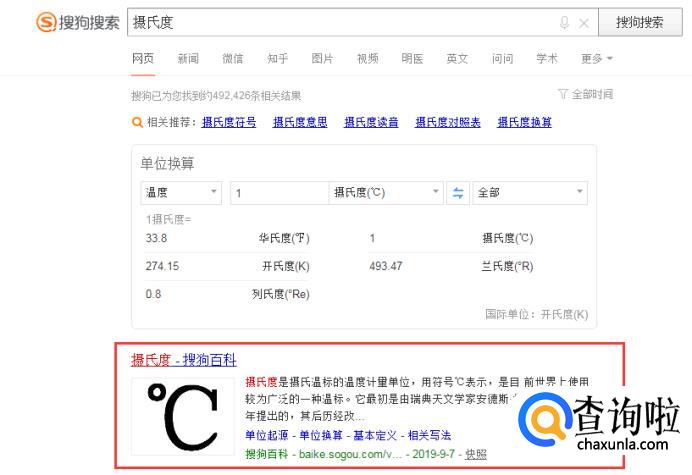Click the 单位换算 widget heading
This screenshot has height=475, width=692.
click(x=167, y=164)
